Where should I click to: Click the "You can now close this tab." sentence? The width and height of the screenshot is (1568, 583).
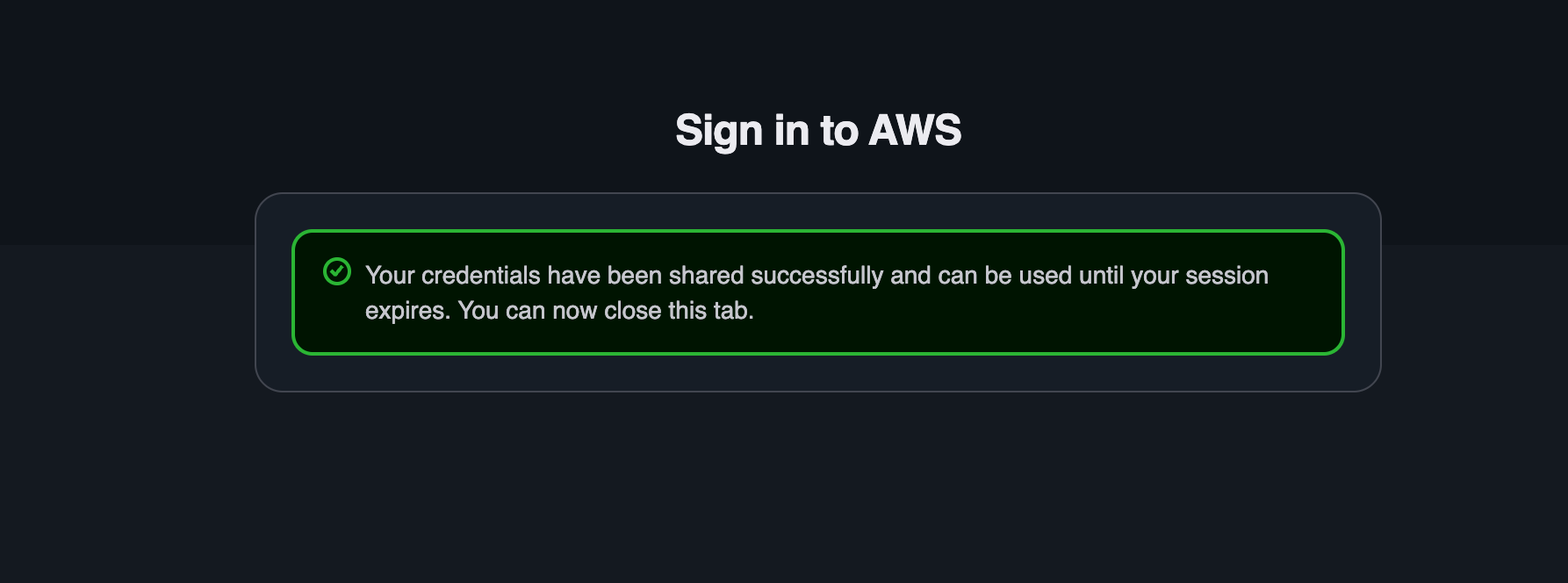606,311
